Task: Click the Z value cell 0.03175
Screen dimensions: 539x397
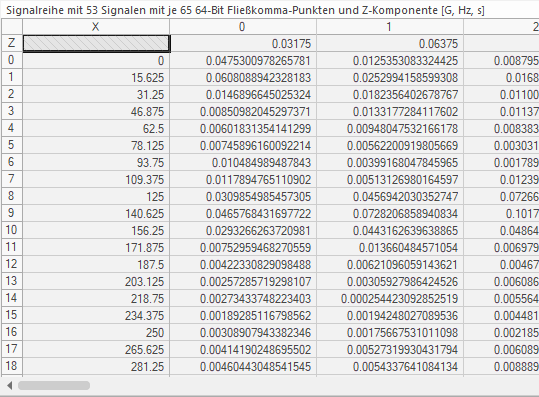Action: coord(243,44)
